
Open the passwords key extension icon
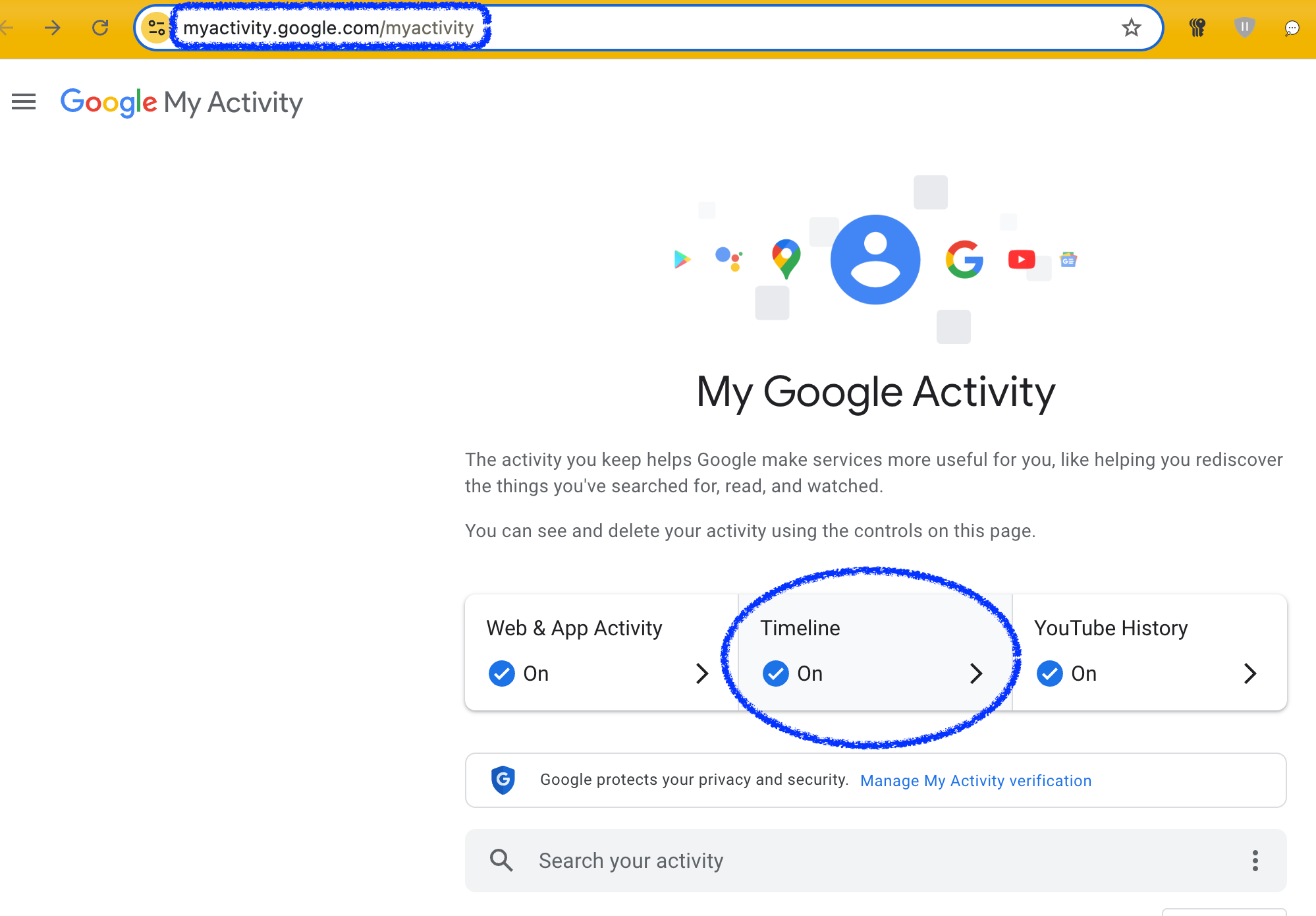pyautogui.click(x=1197, y=28)
